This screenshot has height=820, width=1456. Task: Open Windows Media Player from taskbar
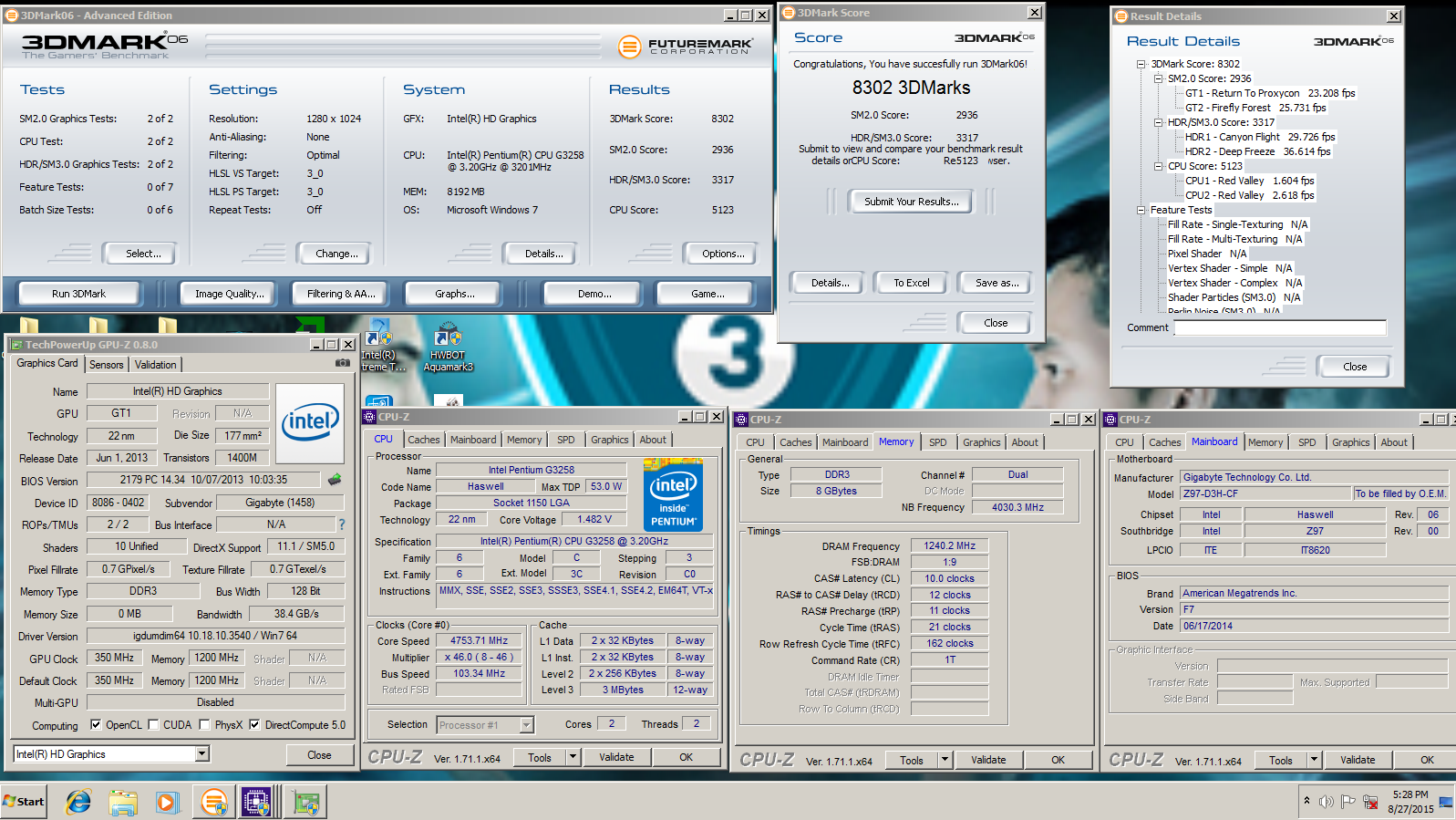(x=167, y=802)
